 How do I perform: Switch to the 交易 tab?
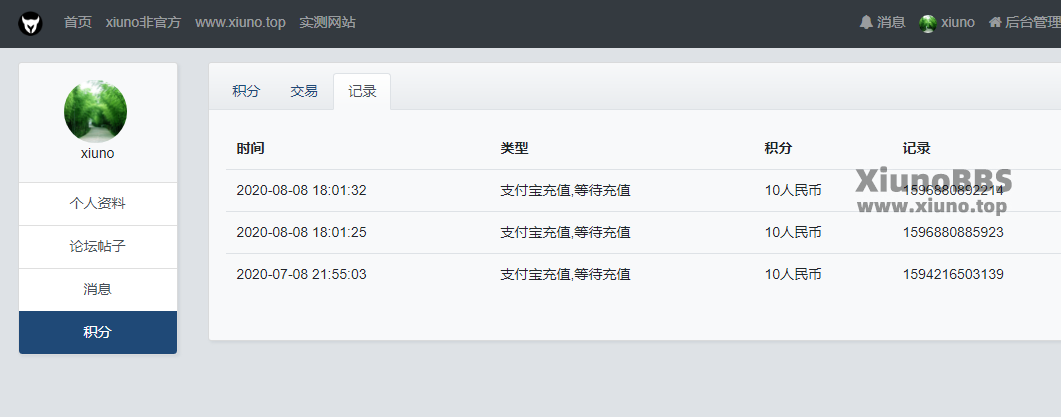(x=304, y=91)
